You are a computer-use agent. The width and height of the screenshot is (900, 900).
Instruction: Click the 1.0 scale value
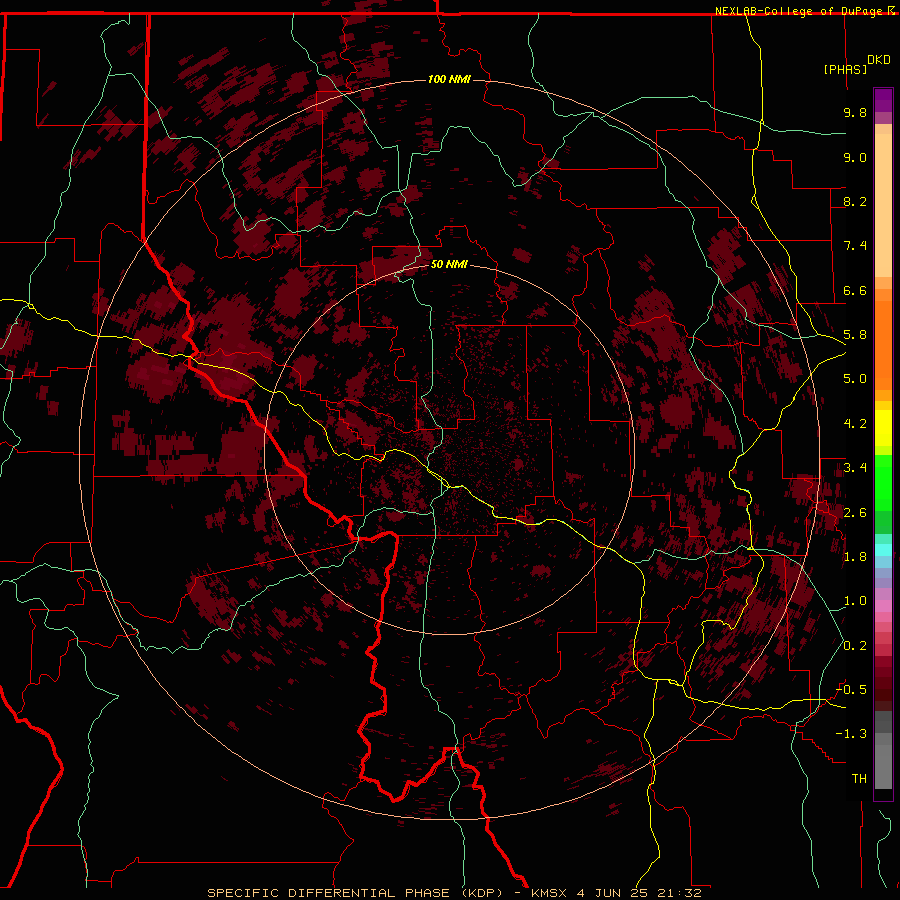click(x=855, y=601)
